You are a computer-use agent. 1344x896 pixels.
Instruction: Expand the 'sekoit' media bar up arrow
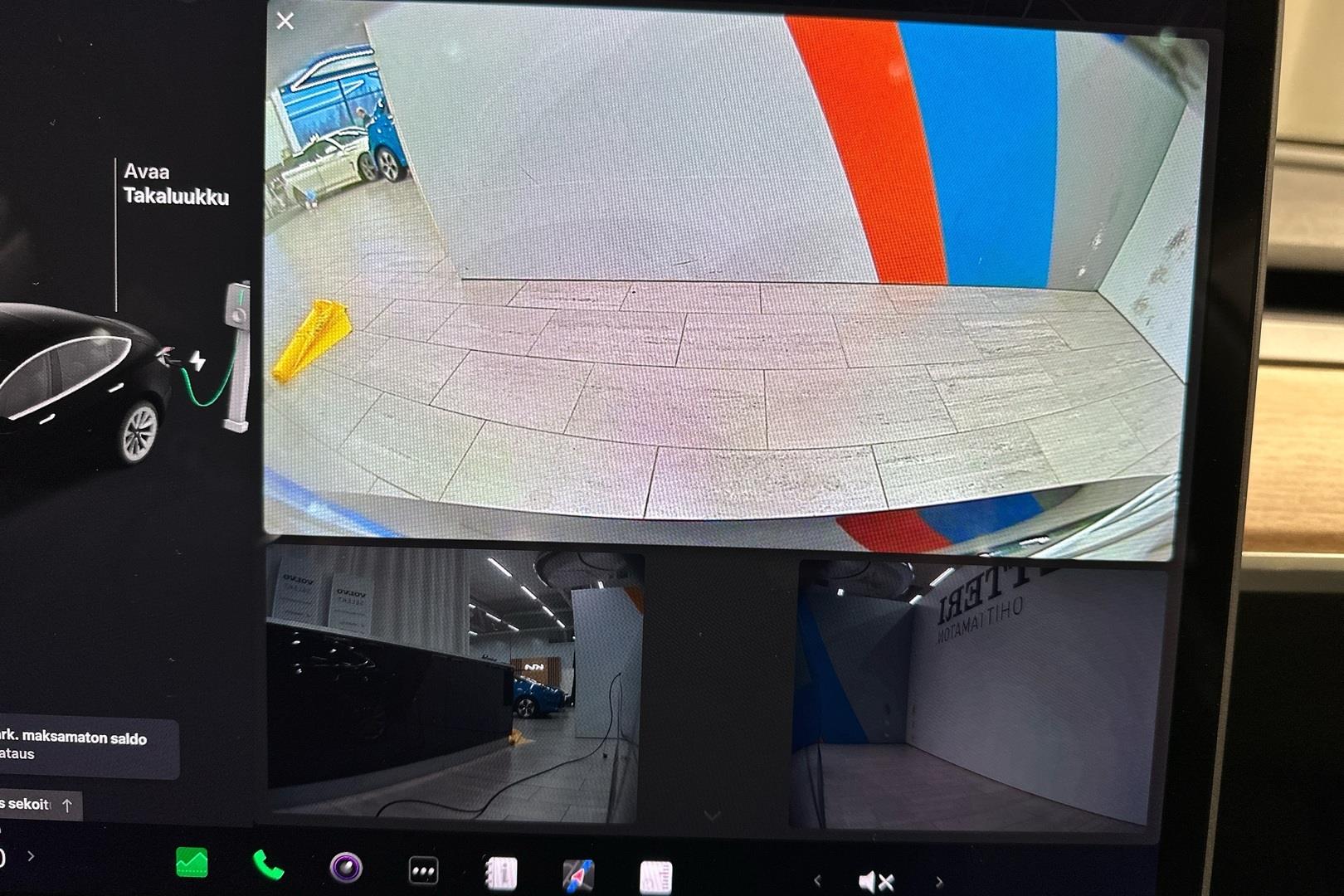click(x=67, y=805)
